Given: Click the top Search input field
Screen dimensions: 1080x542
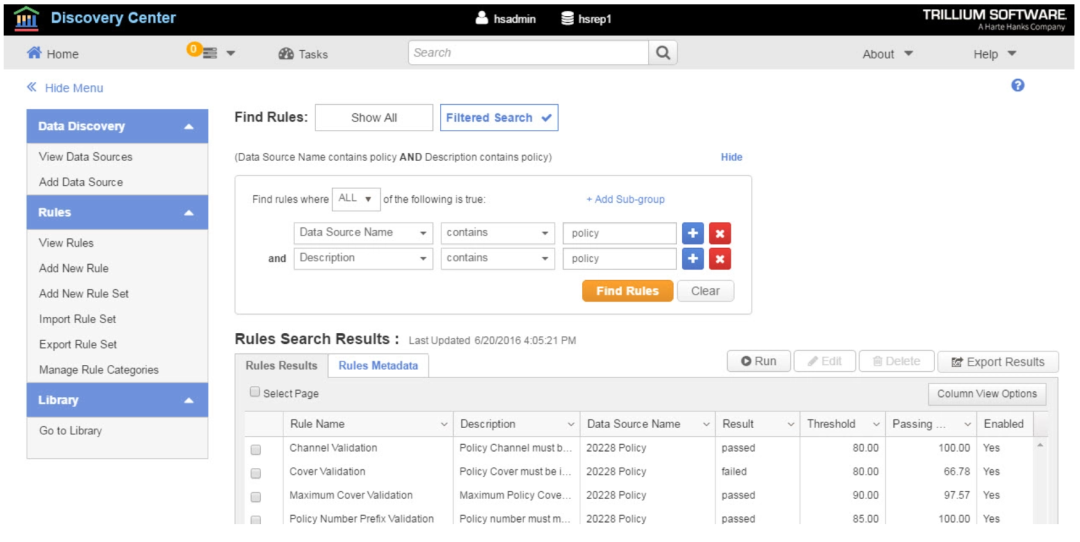Looking at the screenshot, I should point(528,53).
